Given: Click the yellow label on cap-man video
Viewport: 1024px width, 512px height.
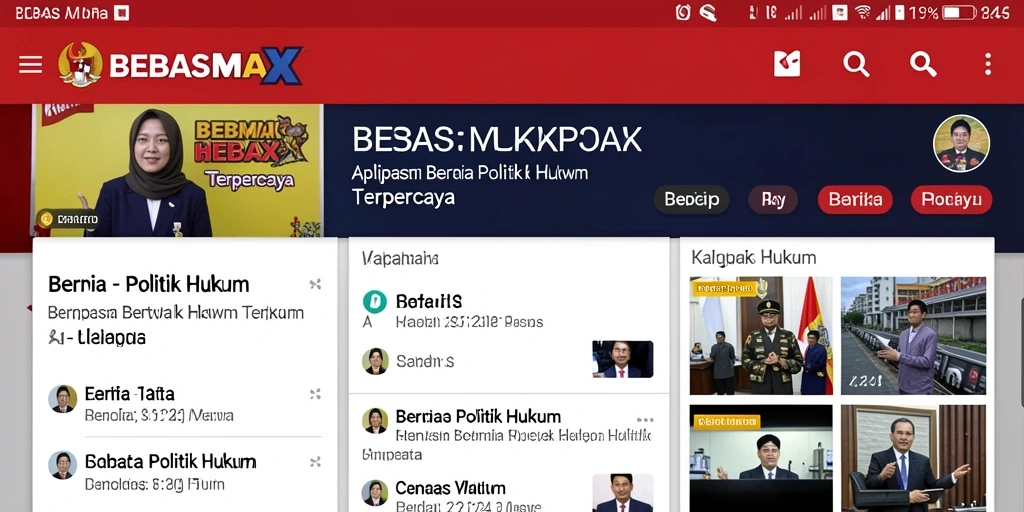Looking at the screenshot, I should click(726, 422).
